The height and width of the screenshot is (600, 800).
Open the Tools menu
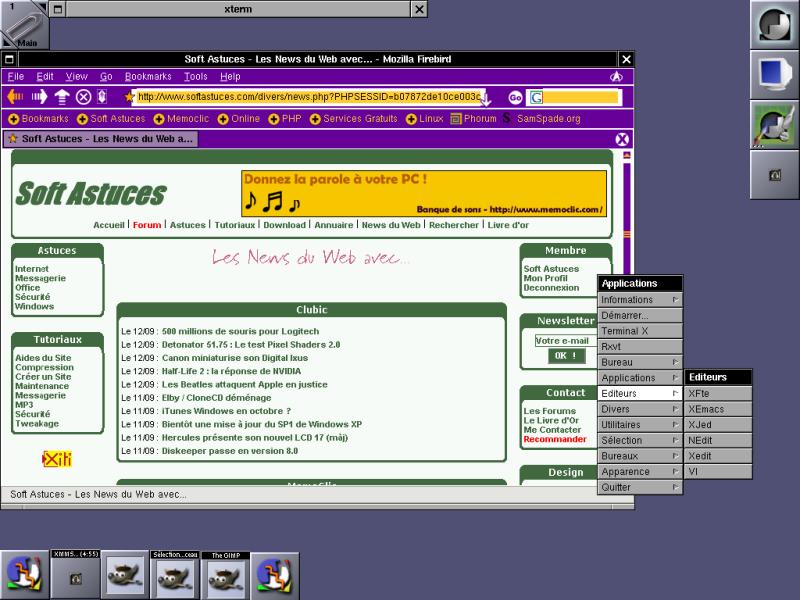click(x=196, y=77)
